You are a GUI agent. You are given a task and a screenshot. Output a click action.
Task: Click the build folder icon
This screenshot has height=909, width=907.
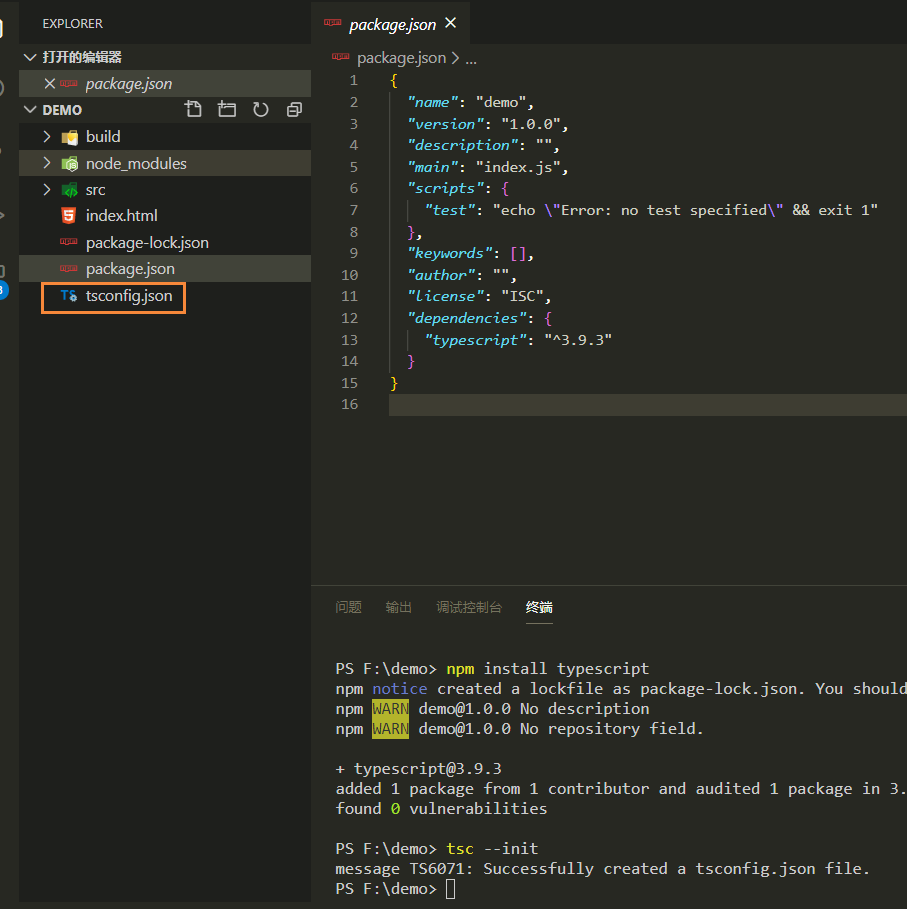(x=70, y=137)
